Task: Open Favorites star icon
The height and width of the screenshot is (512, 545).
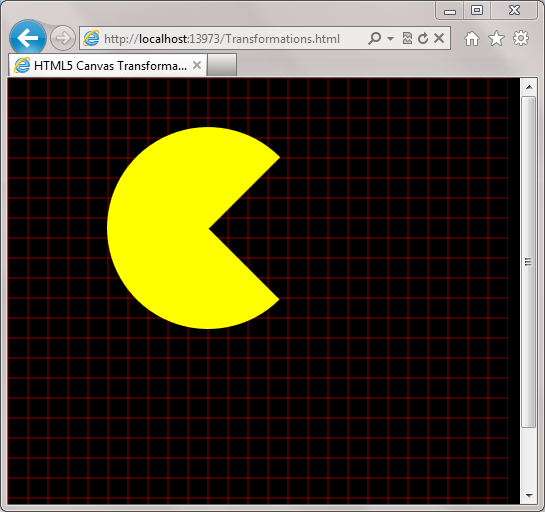Action: pos(496,38)
